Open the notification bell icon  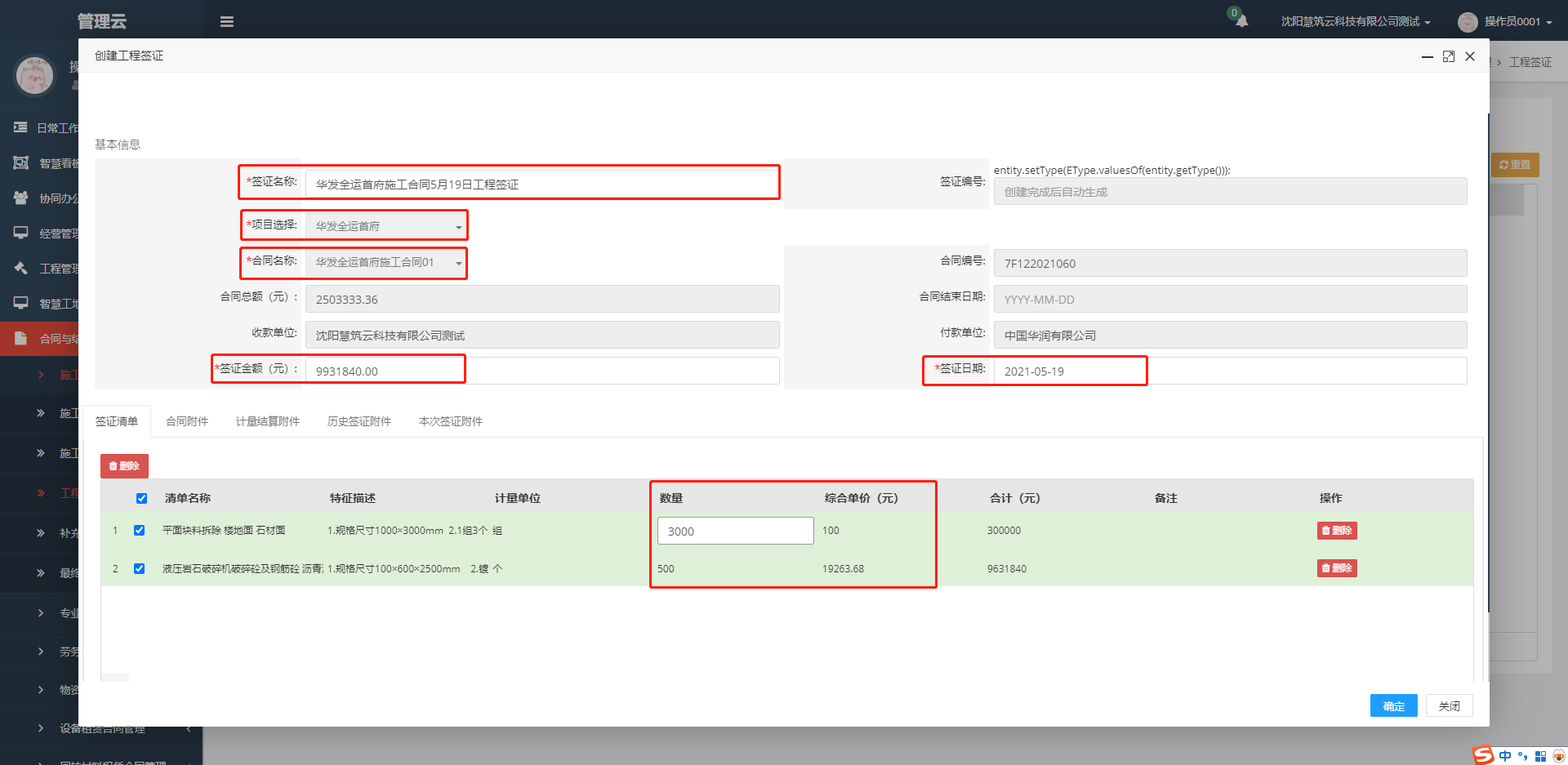coord(1241,20)
